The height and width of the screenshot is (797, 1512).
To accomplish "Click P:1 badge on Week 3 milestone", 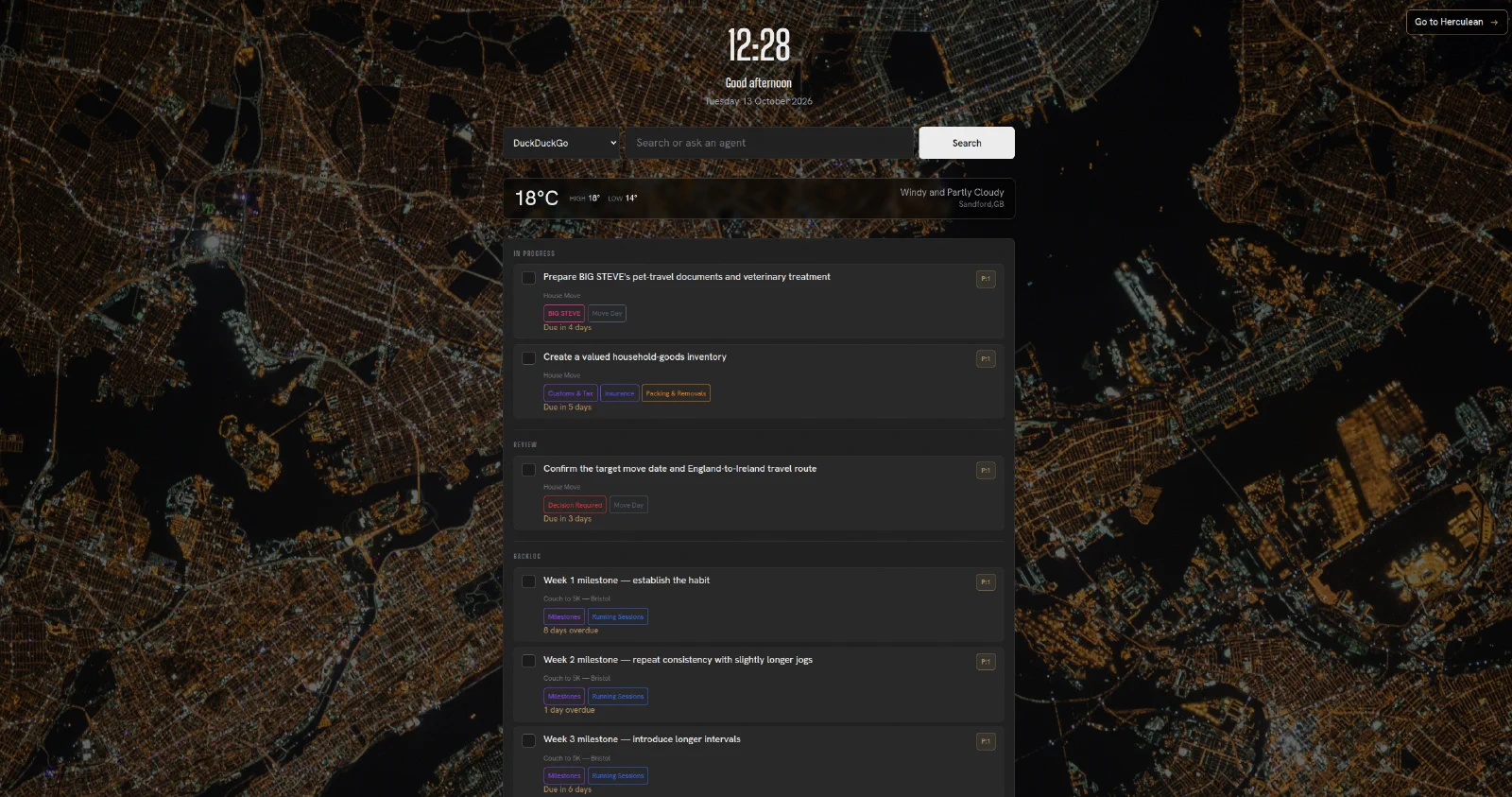I will pyautogui.click(x=986, y=741).
